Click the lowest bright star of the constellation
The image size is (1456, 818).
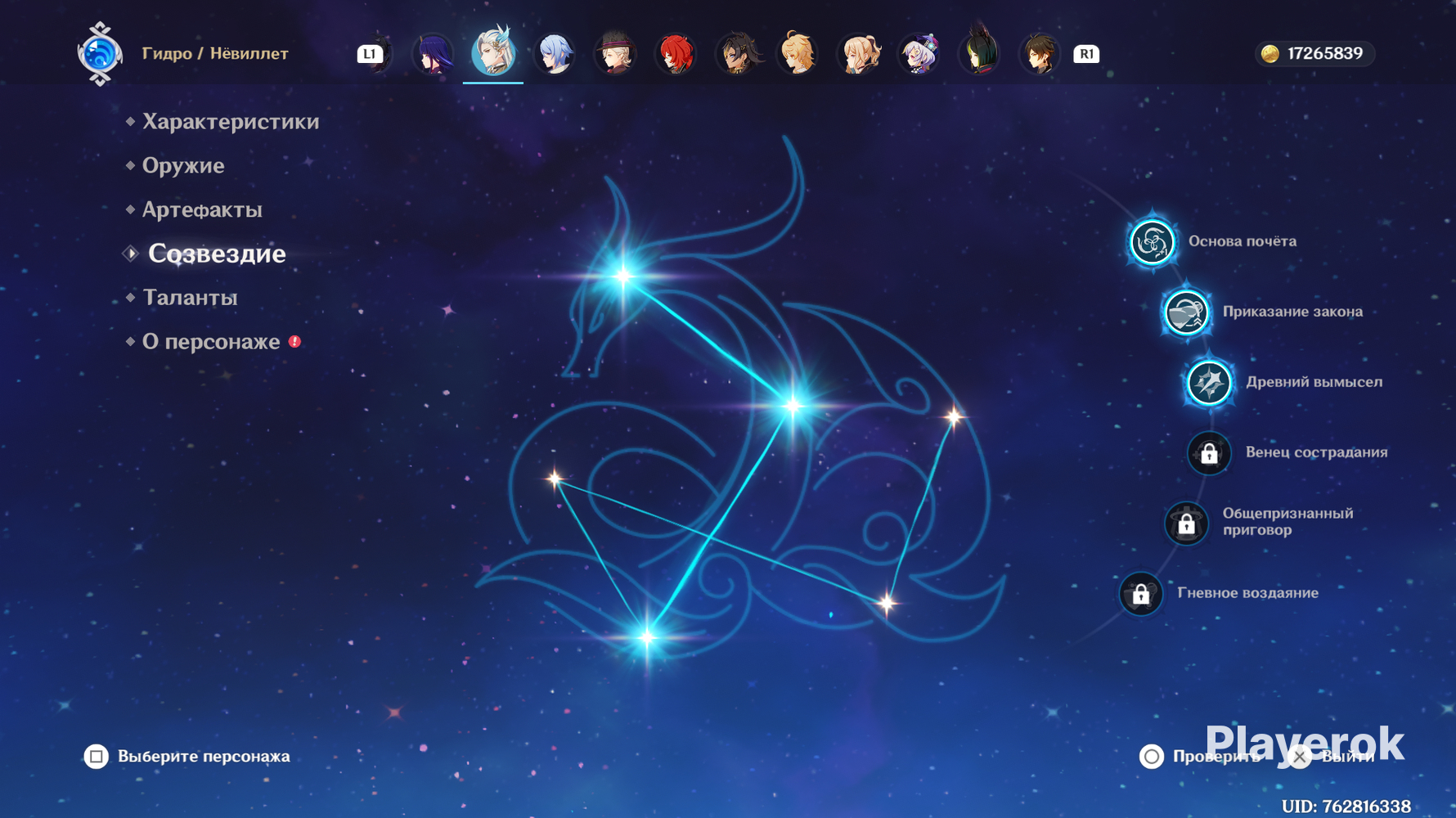647,637
